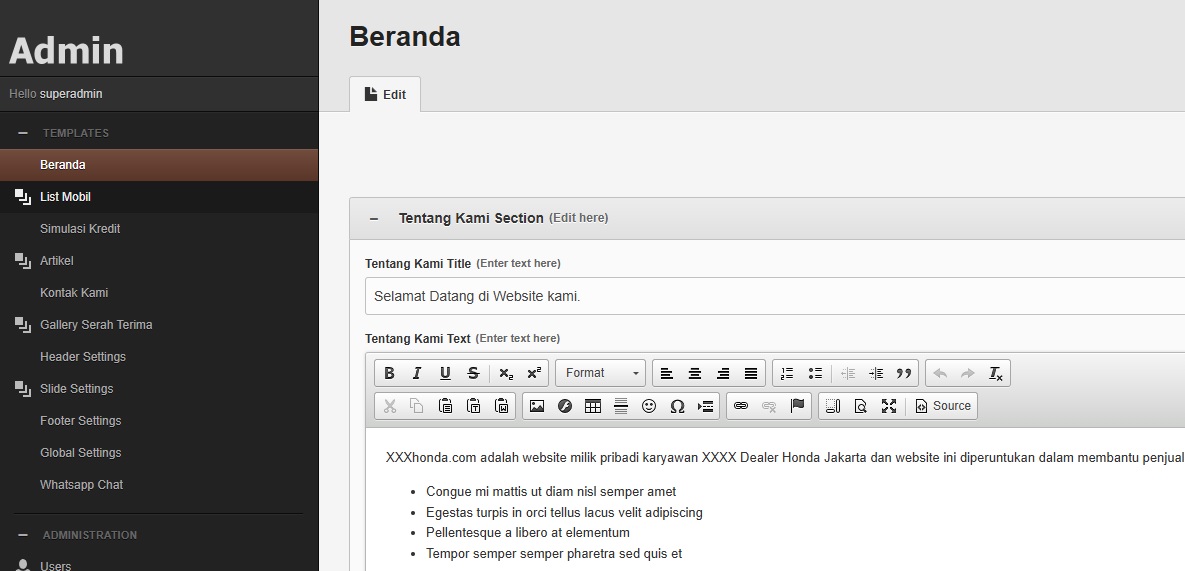The image size is (1185, 571).
Task: Insert an anchor using the flag icon
Action: pyautogui.click(x=797, y=406)
